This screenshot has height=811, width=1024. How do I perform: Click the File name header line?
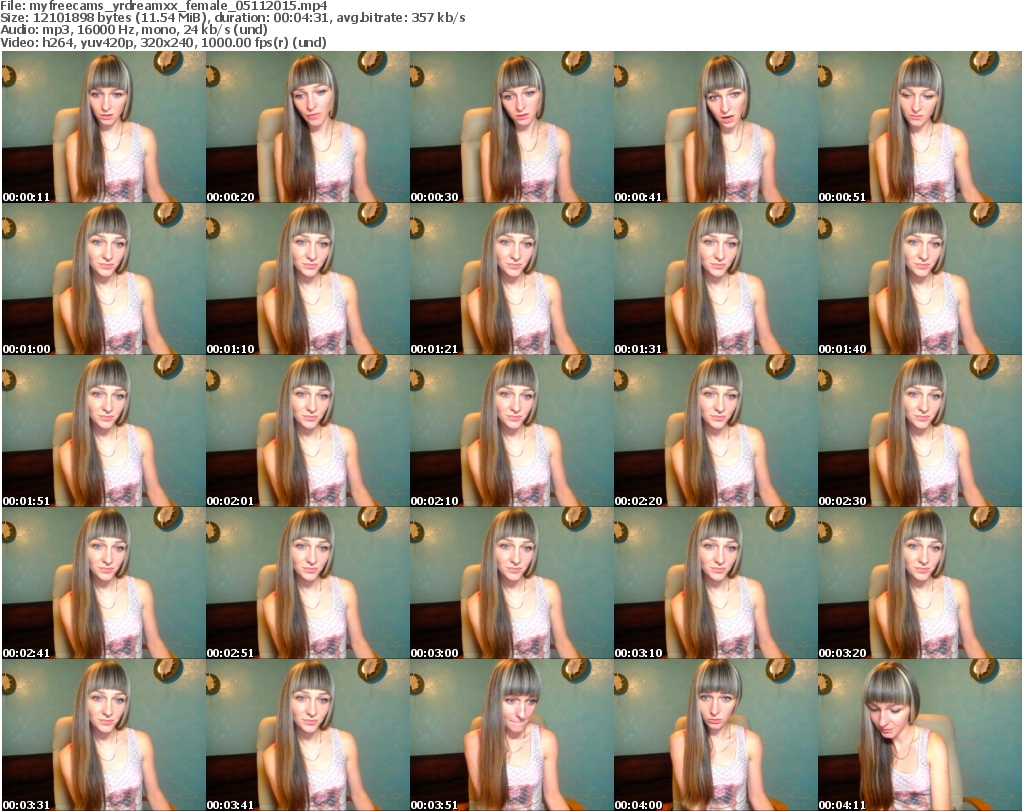[164, 6]
